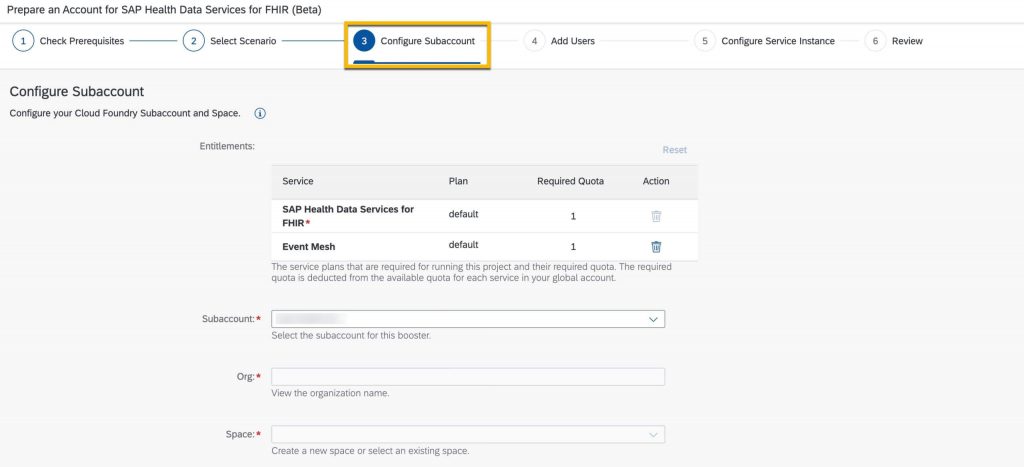Expand the Space combo box

(468, 434)
